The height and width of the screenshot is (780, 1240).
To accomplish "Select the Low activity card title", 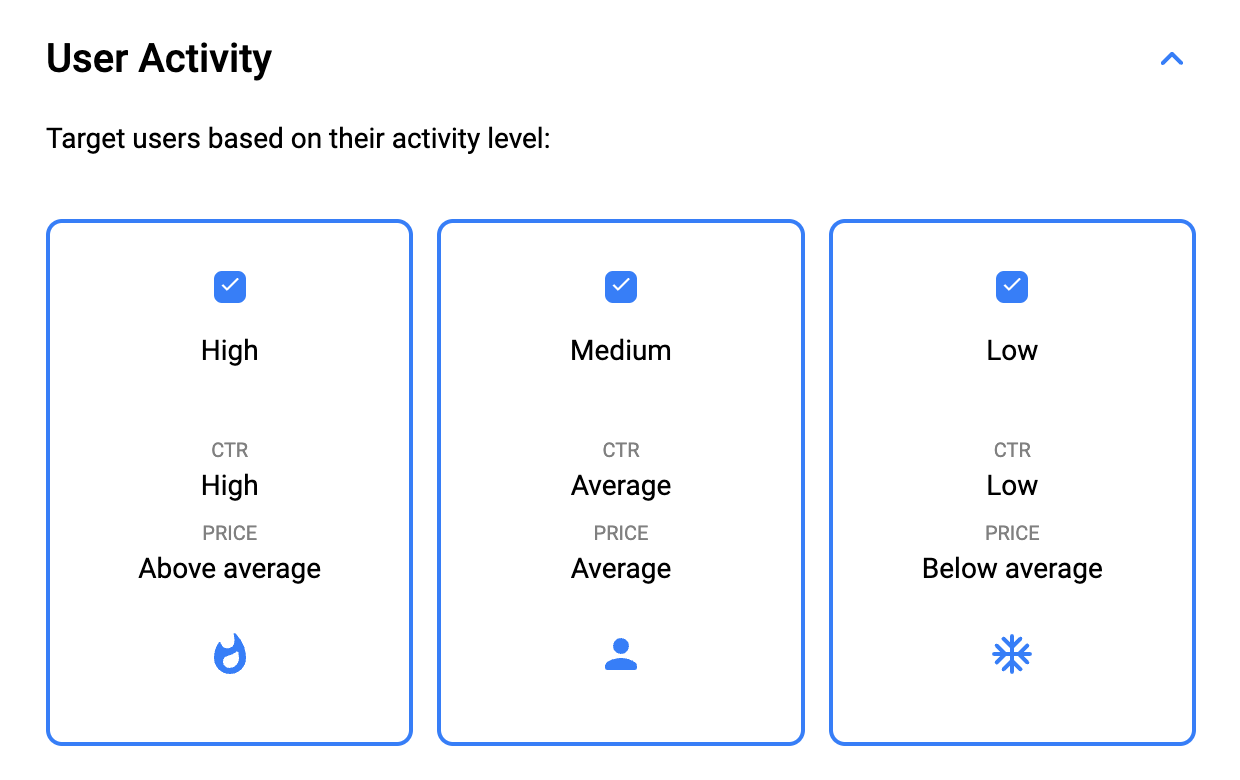I will [1012, 351].
